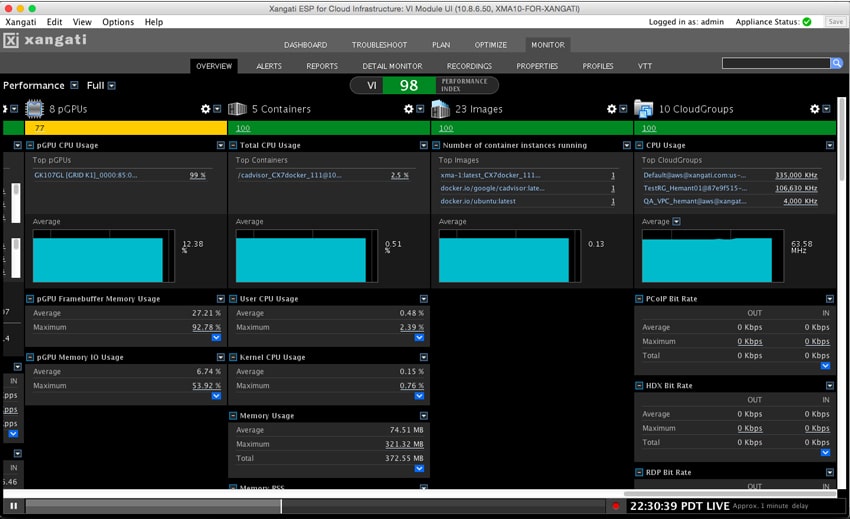Open the pGPUs settings gear

205,109
